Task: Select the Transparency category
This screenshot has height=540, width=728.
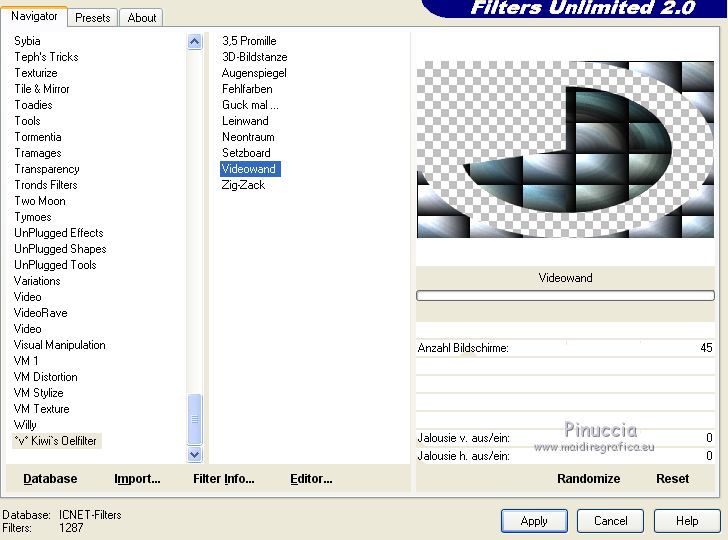Action: (x=46, y=169)
